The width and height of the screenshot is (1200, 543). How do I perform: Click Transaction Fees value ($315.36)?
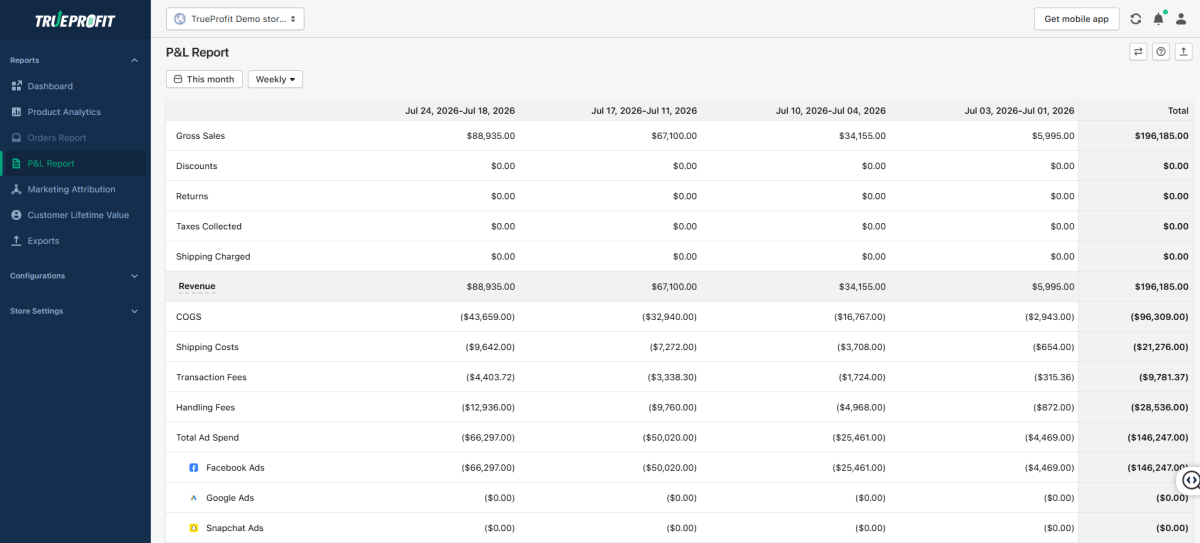[1055, 377]
